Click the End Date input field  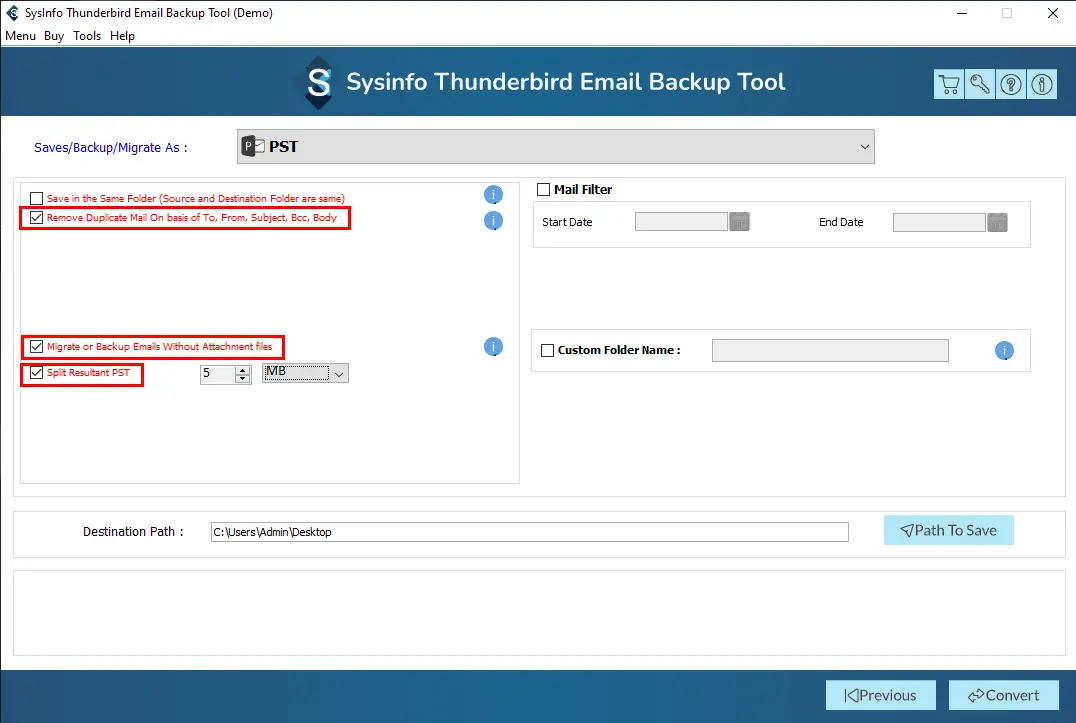pos(939,222)
